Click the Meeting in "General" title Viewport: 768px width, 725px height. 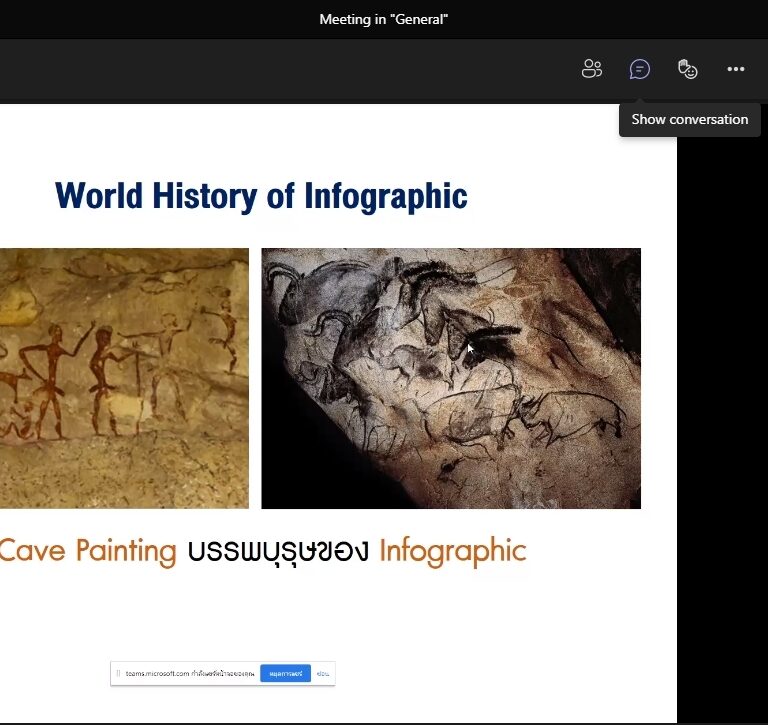tap(384, 20)
